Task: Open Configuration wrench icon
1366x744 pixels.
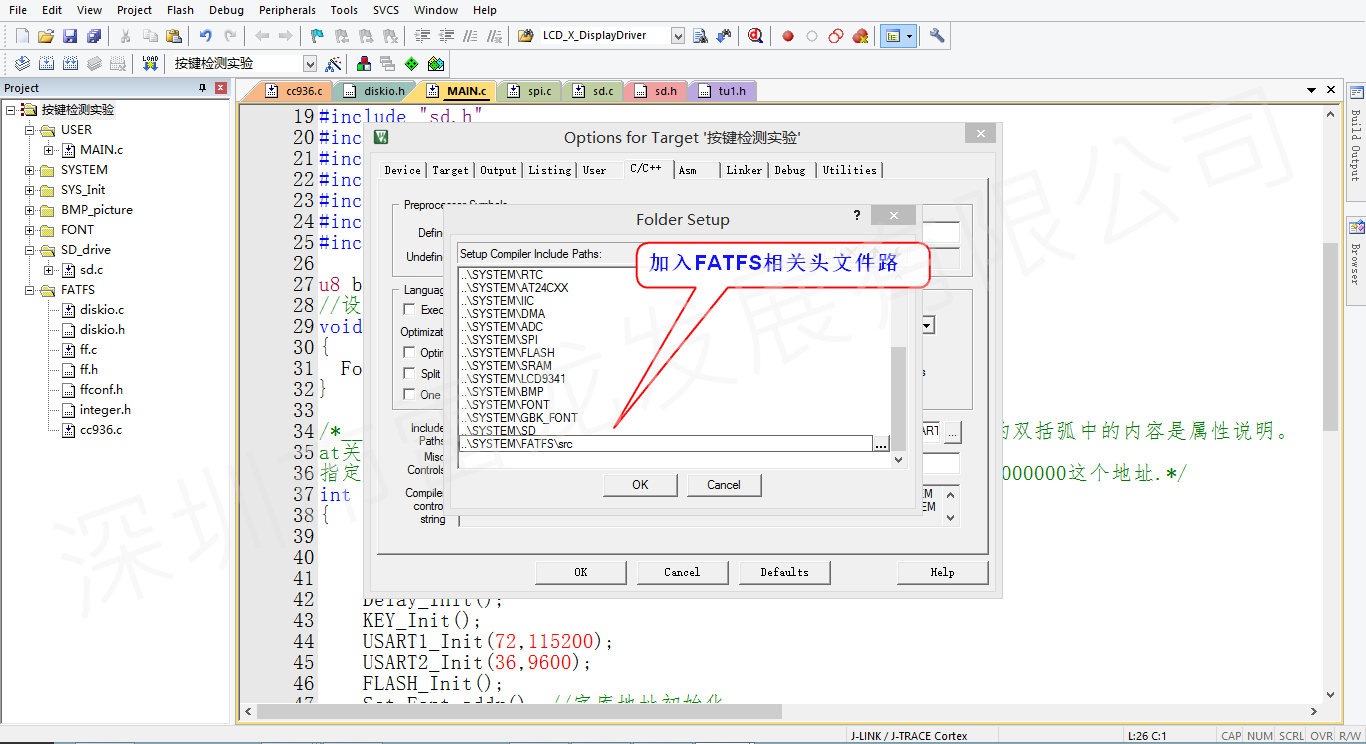Action: 937,36
